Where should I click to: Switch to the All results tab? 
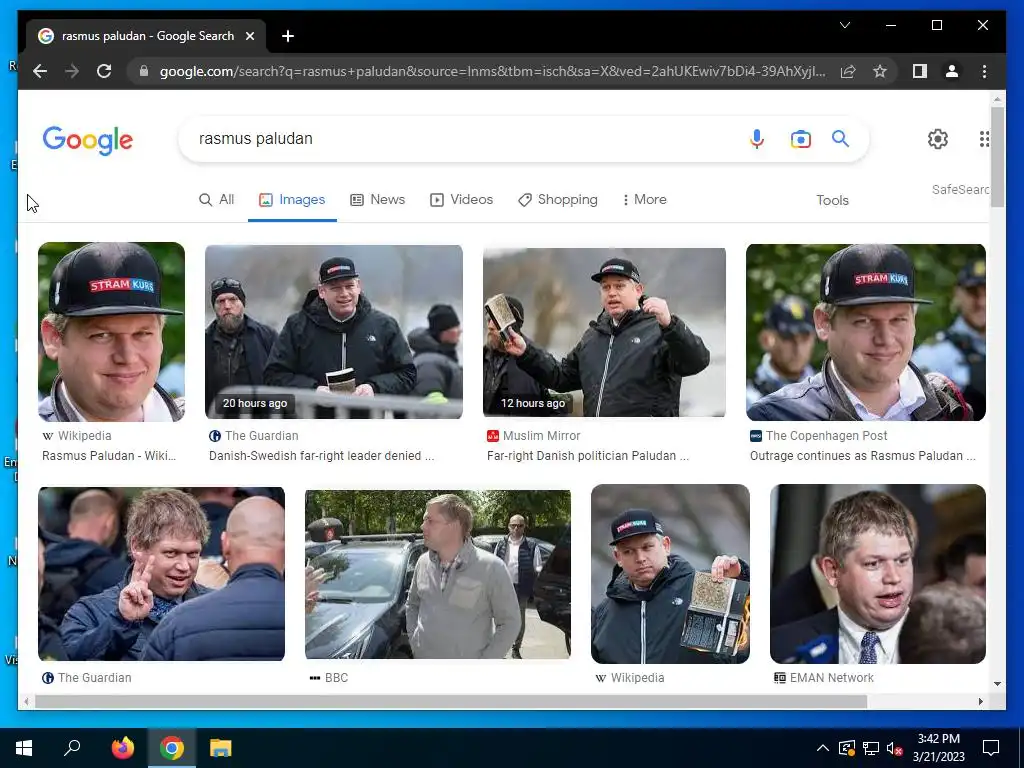216,200
